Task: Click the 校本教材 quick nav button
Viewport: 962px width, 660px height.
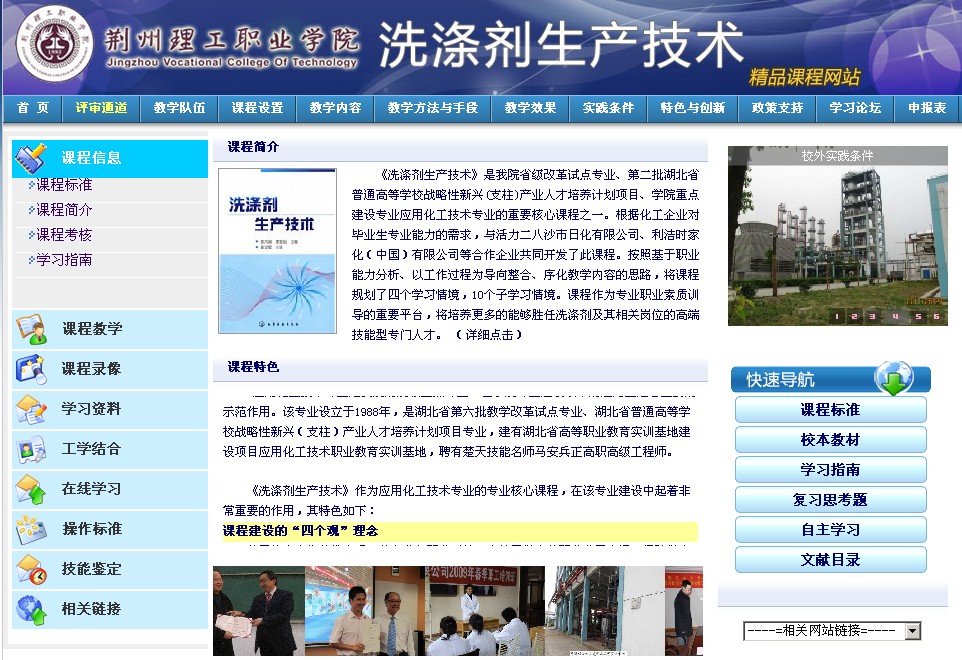Action: (x=830, y=440)
